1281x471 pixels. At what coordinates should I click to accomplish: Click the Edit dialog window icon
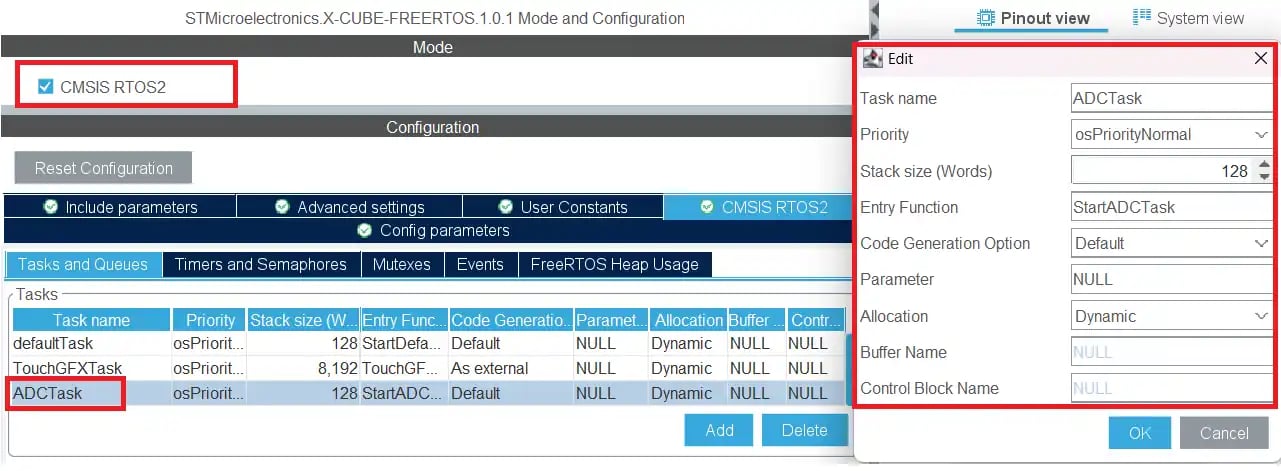pos(872,59)
